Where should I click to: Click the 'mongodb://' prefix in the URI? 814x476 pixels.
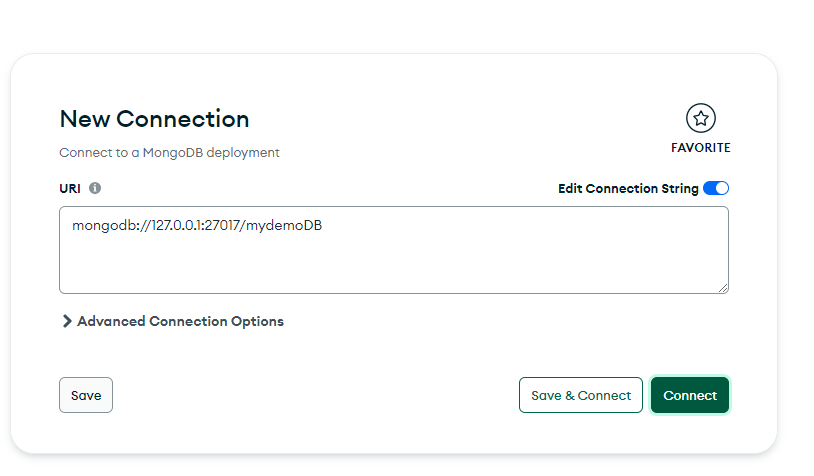[108, 226]
